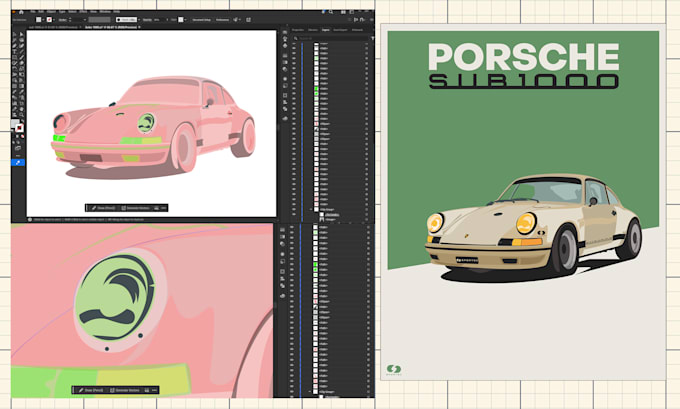680x409 pixels.
Task: Toggle visibility eye of upper panel Clip Group
Action: 294,209
